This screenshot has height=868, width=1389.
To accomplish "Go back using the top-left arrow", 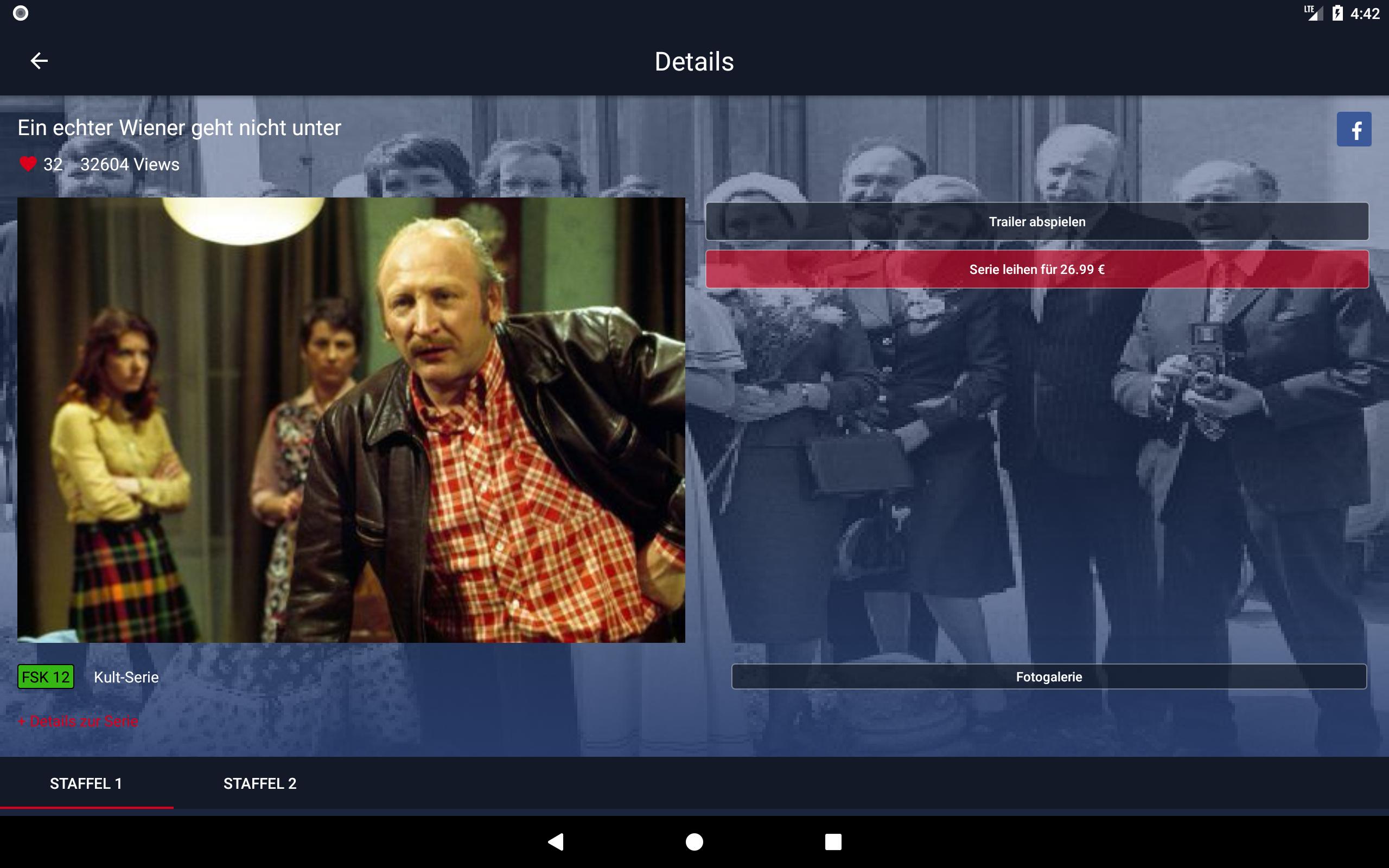I will [39, 61].
